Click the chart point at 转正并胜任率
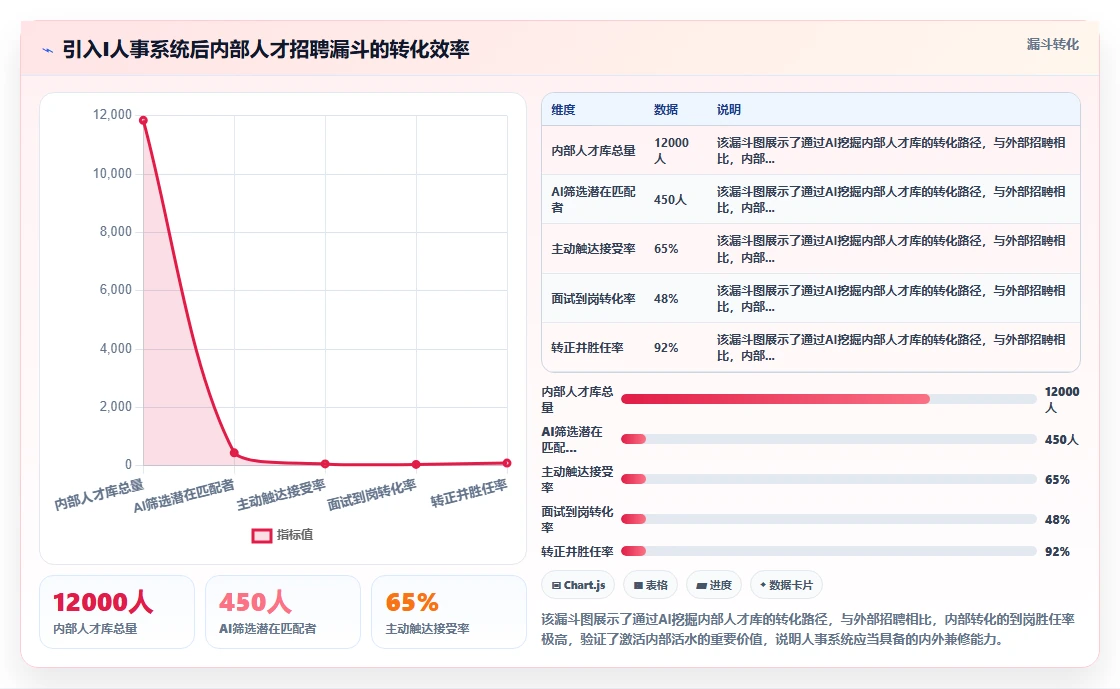 pyautogui.click(x=507, y=463)
